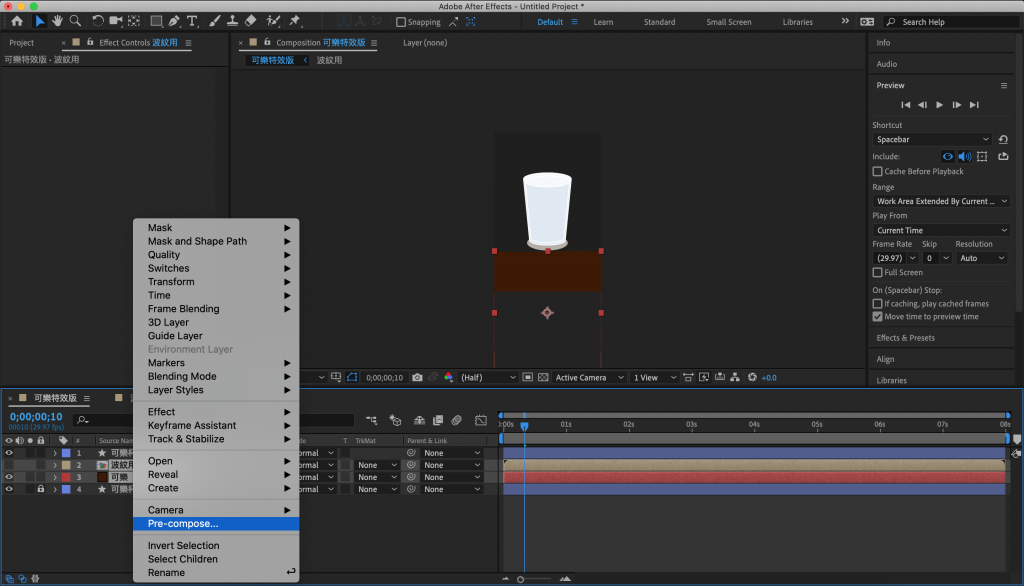
Task: Open the Shortcut Spacebar dropdown
Action: click(933, 140)
